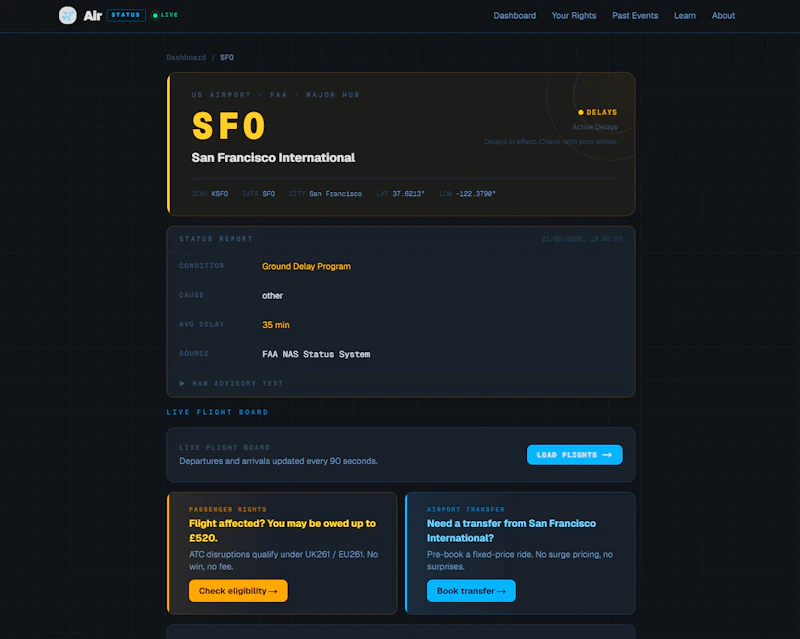Image resolution: width=800 pixels, height=639 pixels.
Task: Click the Check eligibility button
Action: [x=238, y=591]
